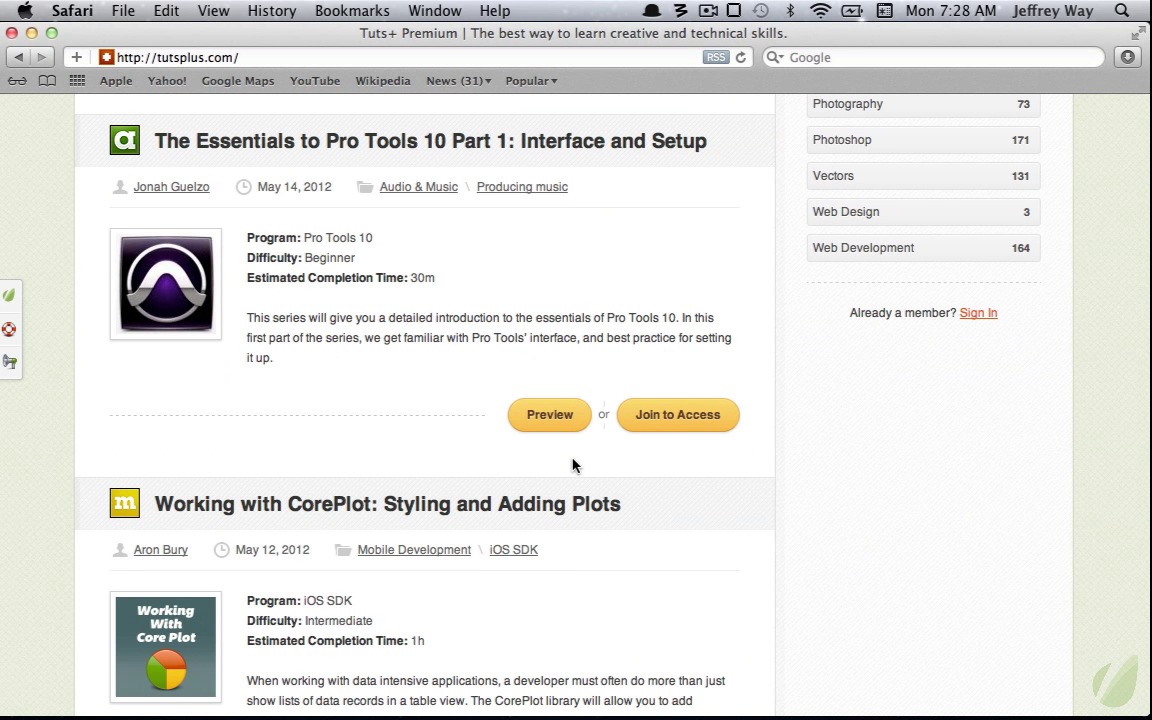Open Spotlight search magnifier in menu bar
This screenshot has height=720, width=1152.
tap(1121, 10)
